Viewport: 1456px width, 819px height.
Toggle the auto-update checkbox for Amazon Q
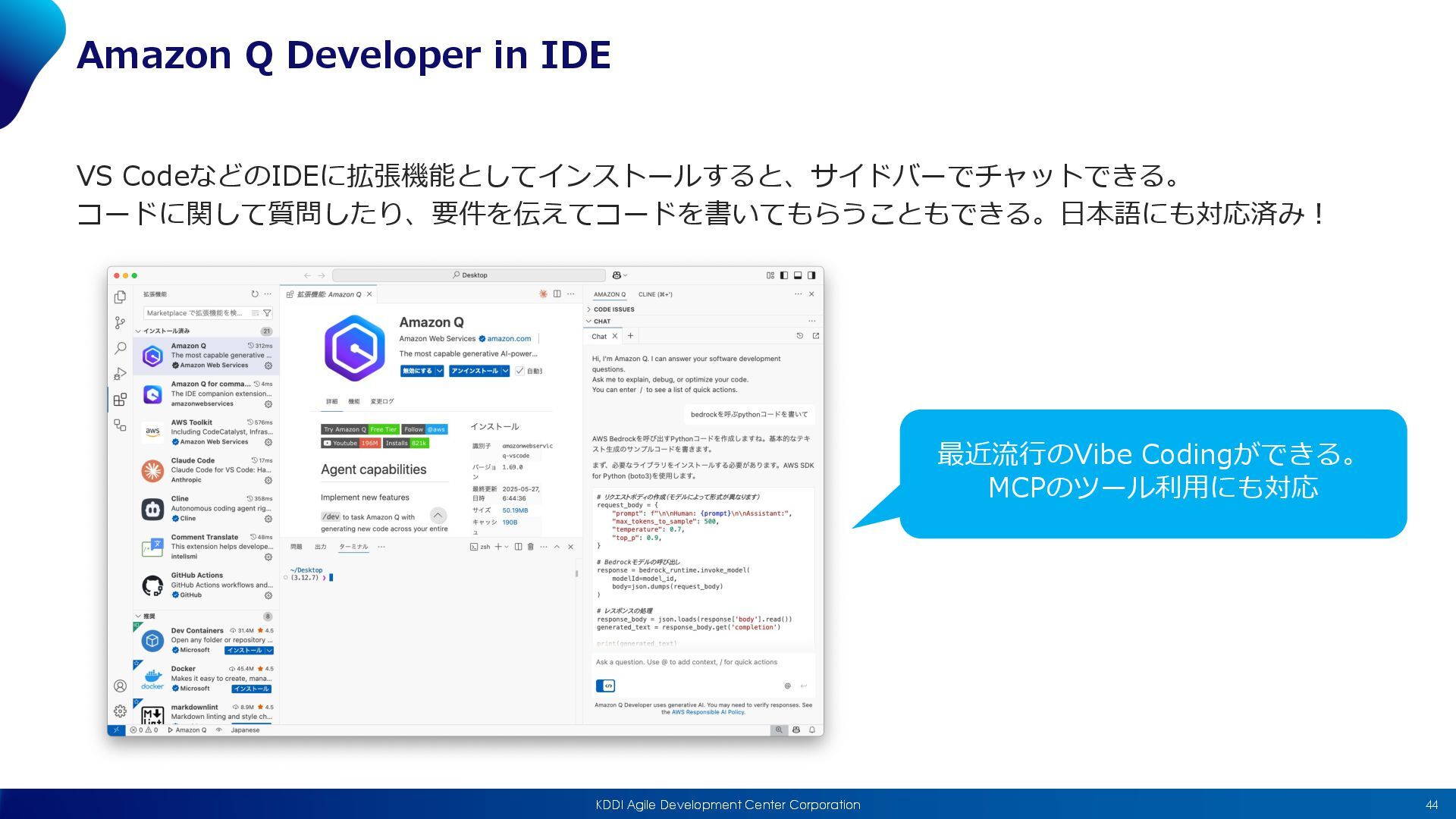(519, 371)
